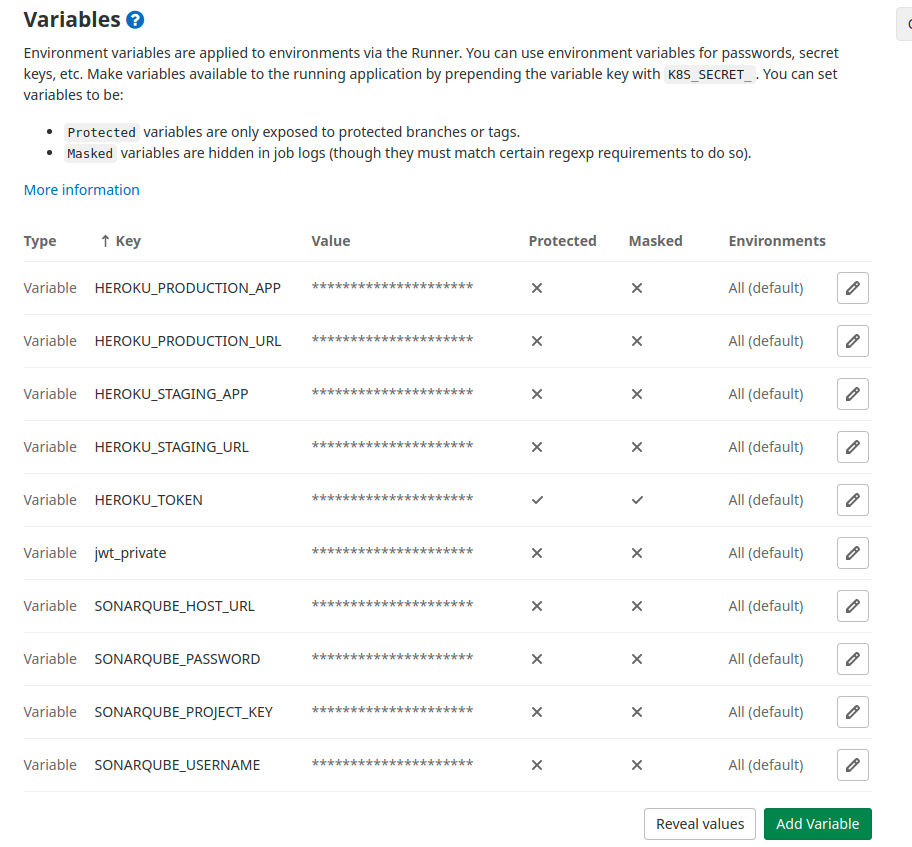
Task: Open help via question mark icon
Action: coord(135,19)
